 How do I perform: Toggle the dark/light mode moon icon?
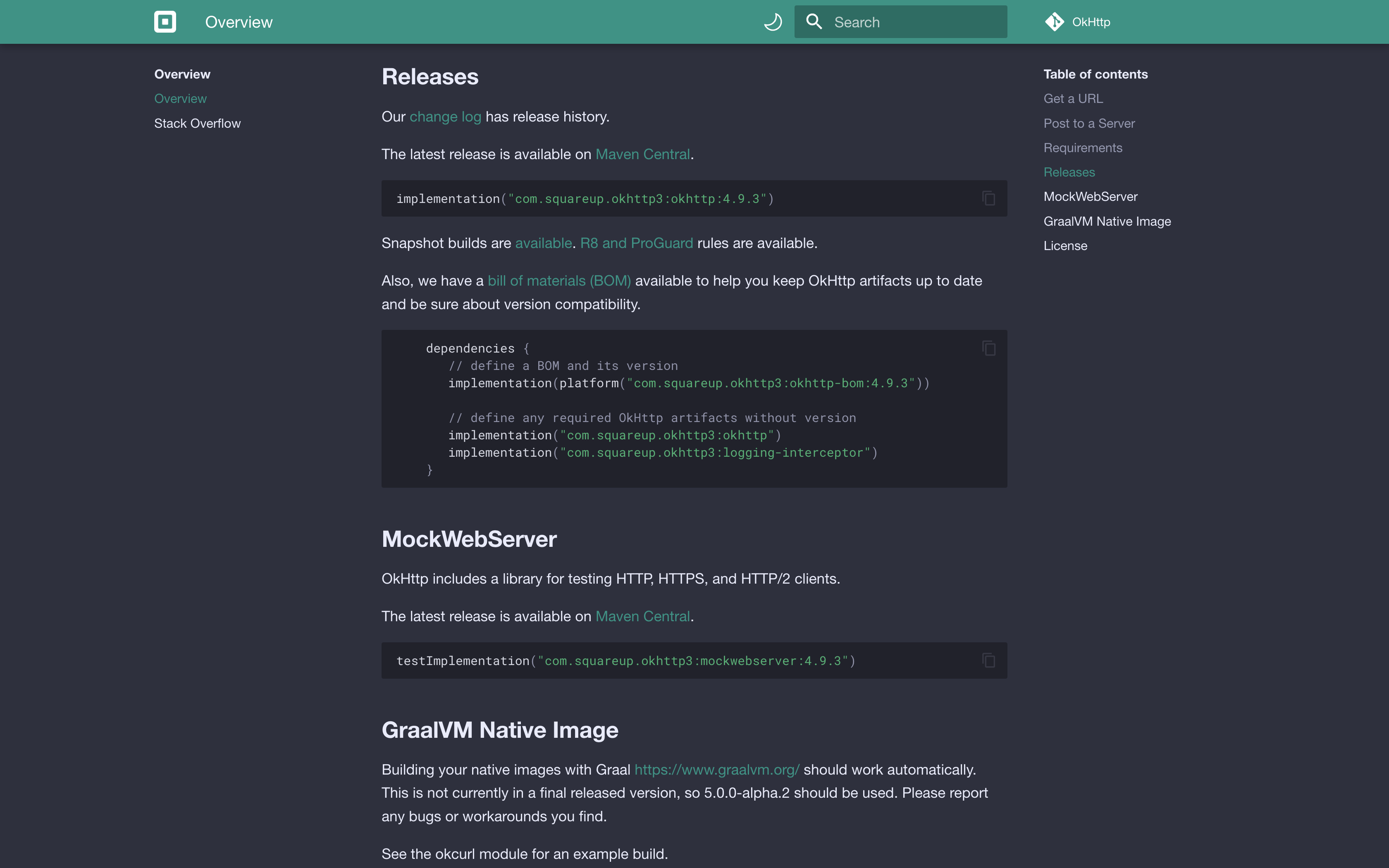point(773,22)
